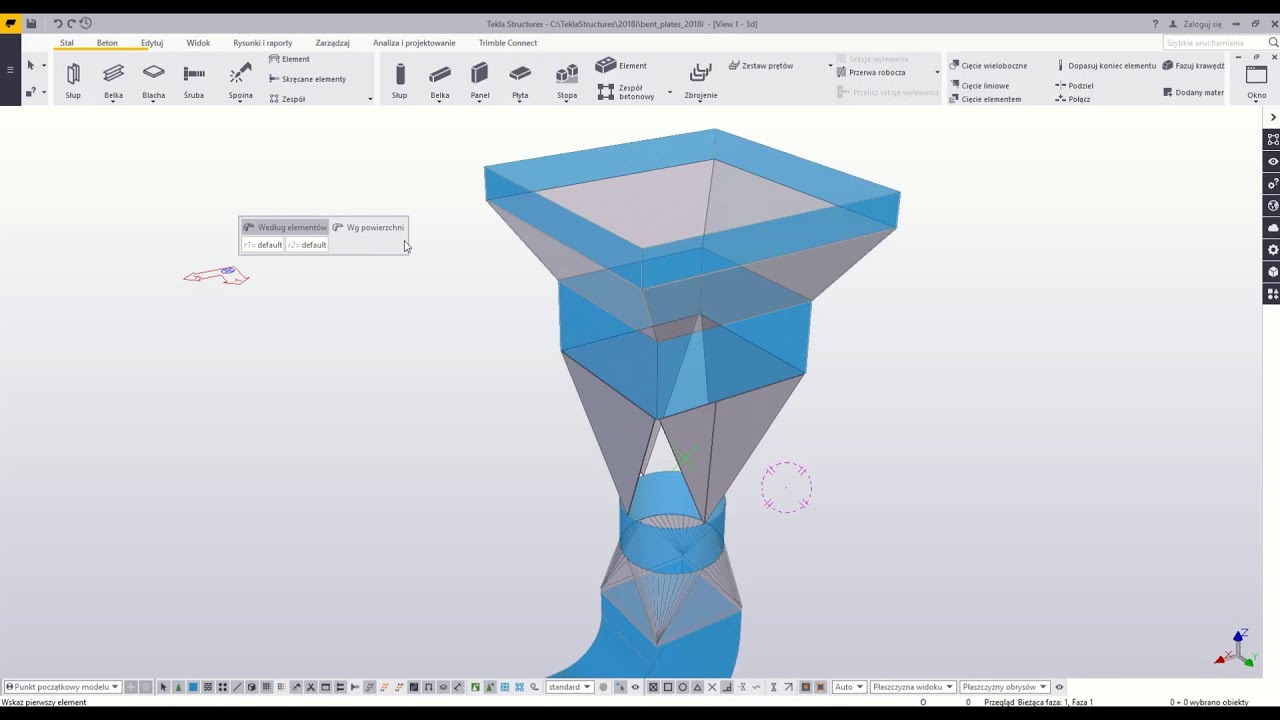This screenshot has height=720, width=1280.
Task: Toggle the circle snap switch in bottom toolbar
Action: point(683,687)
